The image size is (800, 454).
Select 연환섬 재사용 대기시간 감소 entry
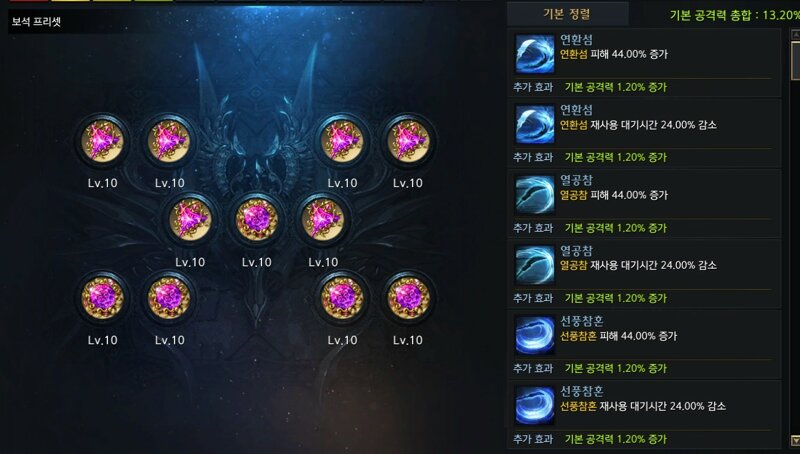[x=644, y=134]
